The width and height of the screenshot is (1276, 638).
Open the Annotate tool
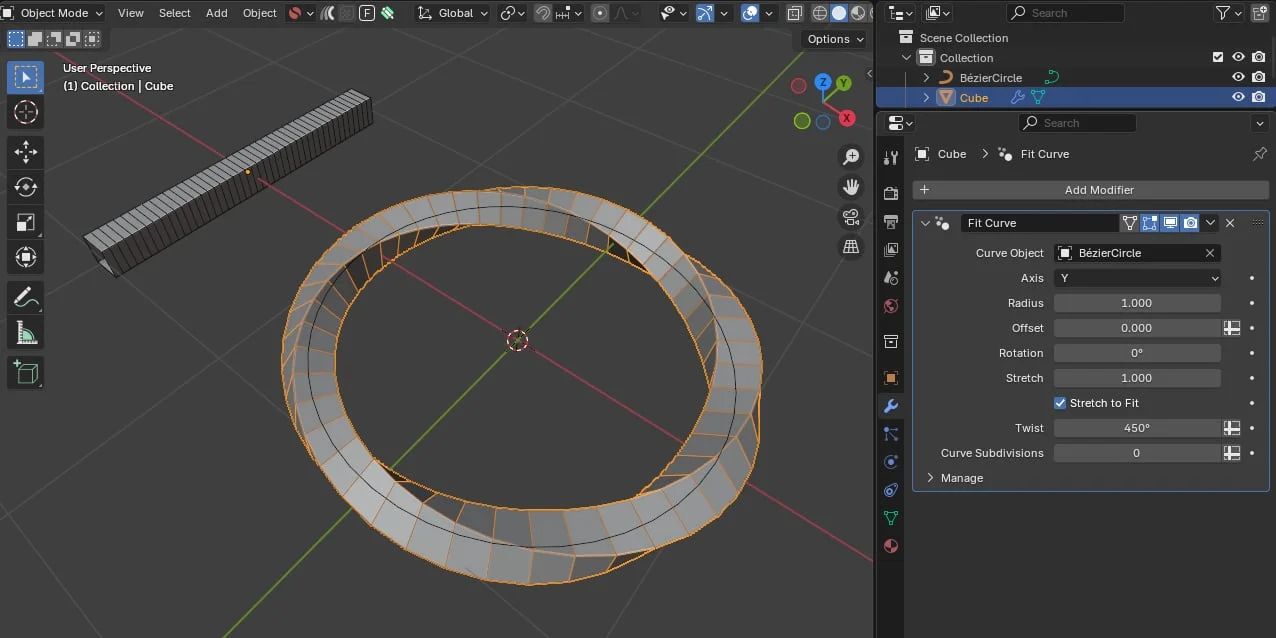[x=25, y=296]
